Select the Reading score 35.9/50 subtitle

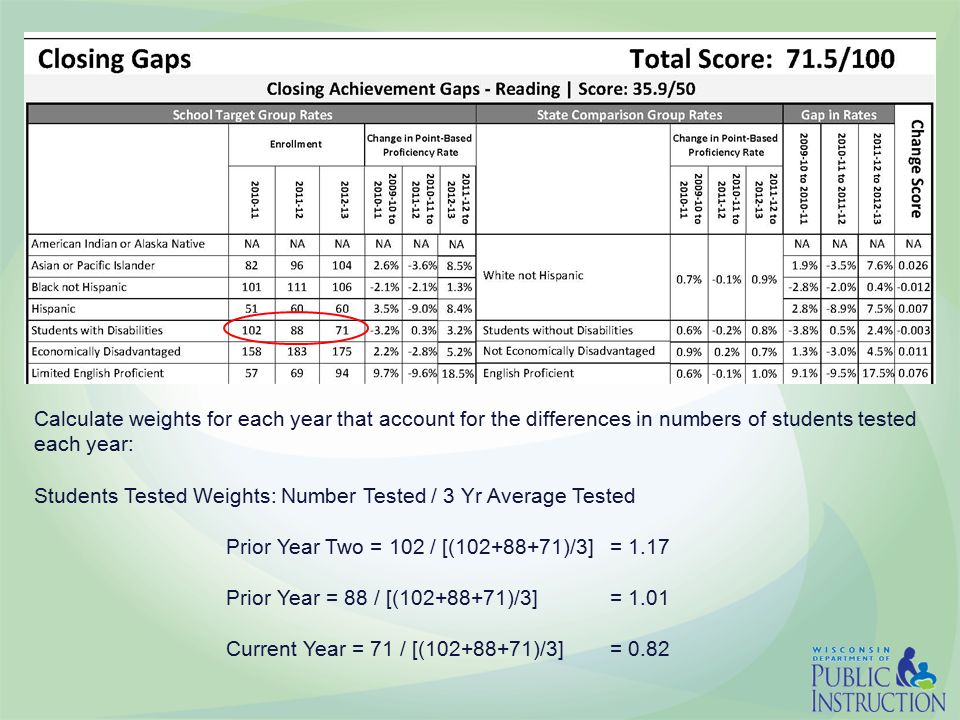coord(481,89)
